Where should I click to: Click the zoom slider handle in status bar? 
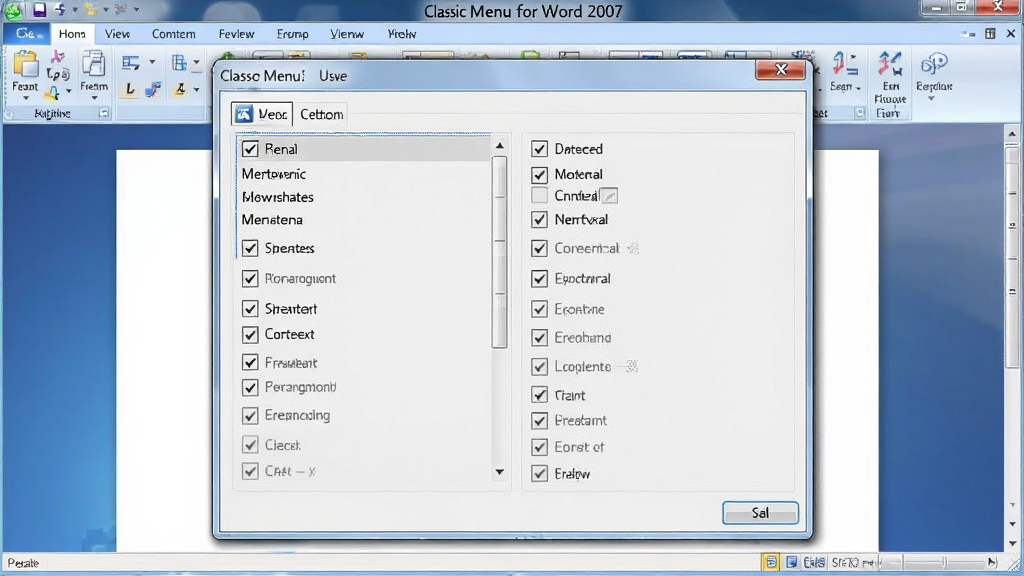(x=944, y=562)
